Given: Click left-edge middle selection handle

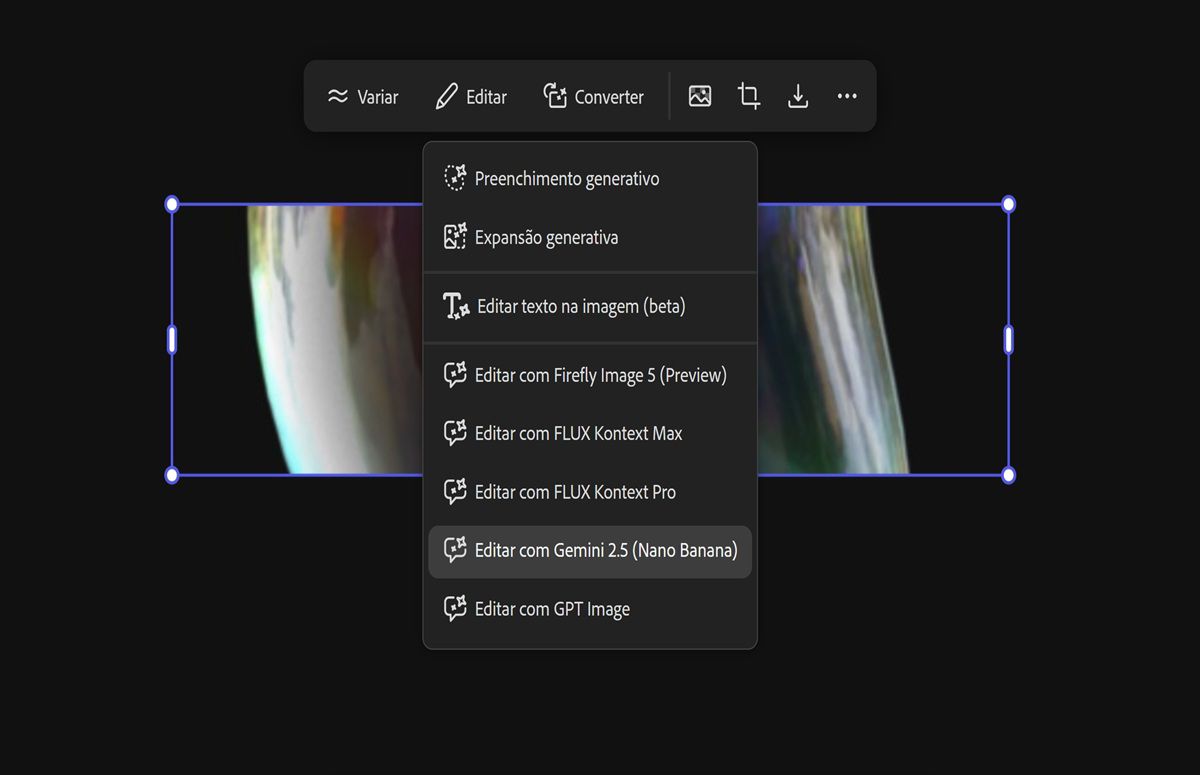Looking at the screenshot, I should point(172,340).
